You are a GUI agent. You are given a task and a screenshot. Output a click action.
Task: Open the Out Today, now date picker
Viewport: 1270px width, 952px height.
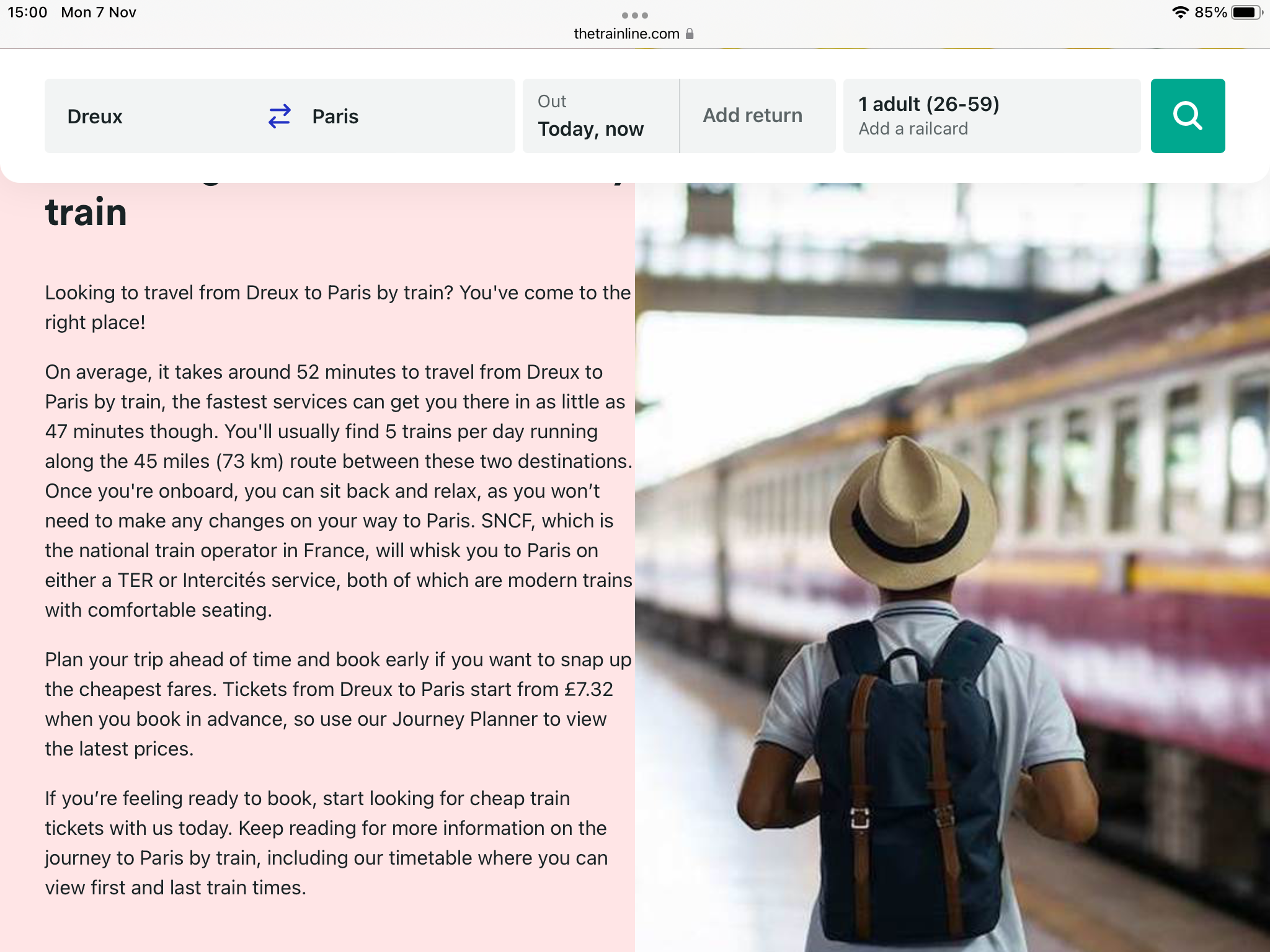(600, 116)
